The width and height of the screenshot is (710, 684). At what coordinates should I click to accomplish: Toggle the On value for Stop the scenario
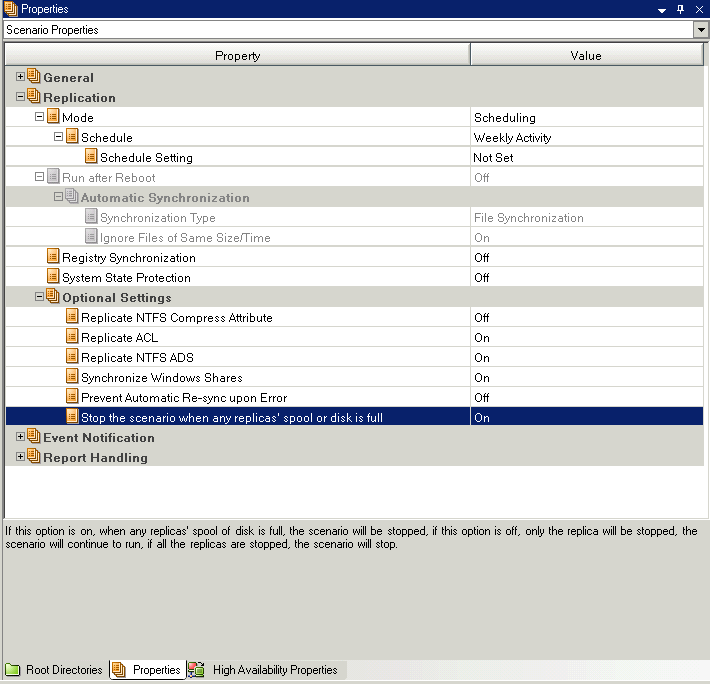pyautogui.click(x=482, y=417)
